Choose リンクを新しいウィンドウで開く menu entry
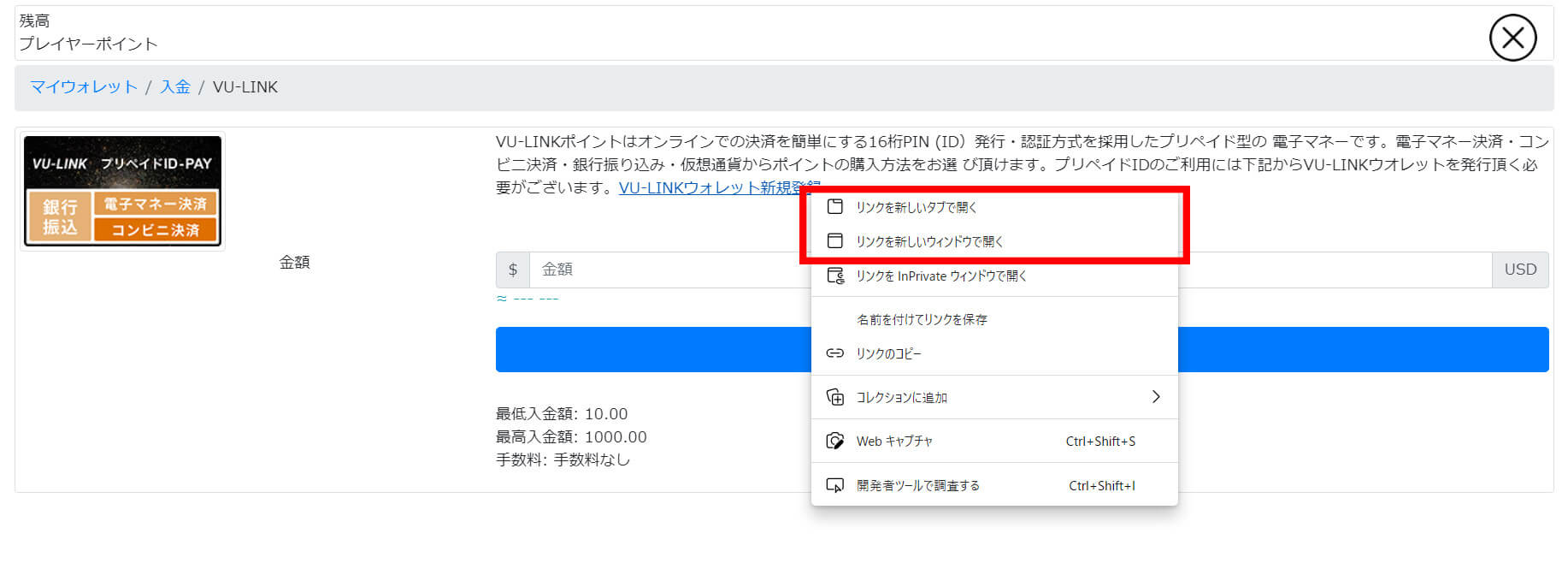 pyautogui.click(x=994, y=241)
